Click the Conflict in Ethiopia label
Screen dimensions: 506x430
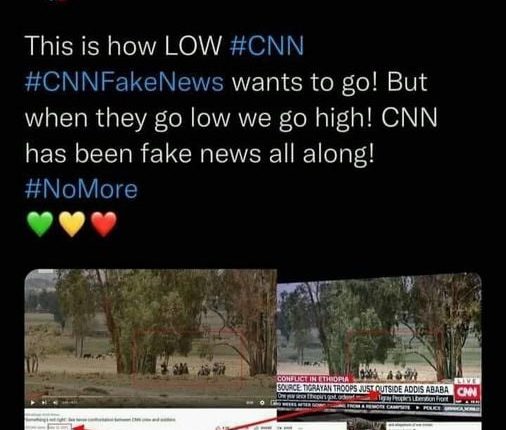tap(313, 379)
